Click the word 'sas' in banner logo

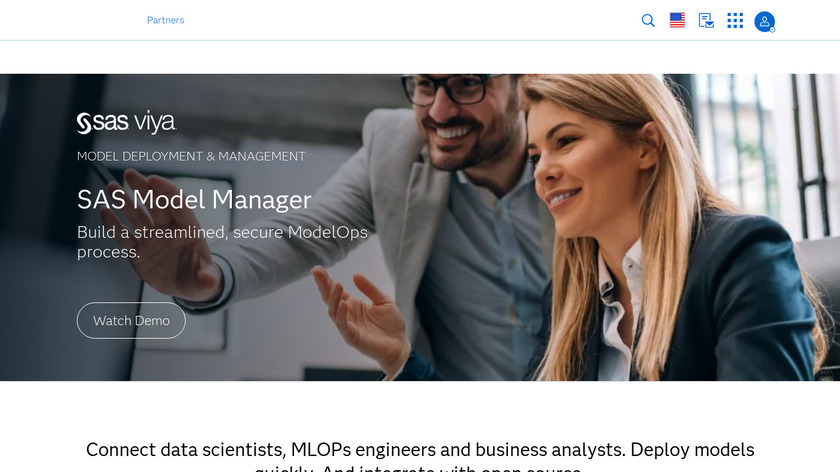pyautogui.click(x=110, y=123)
